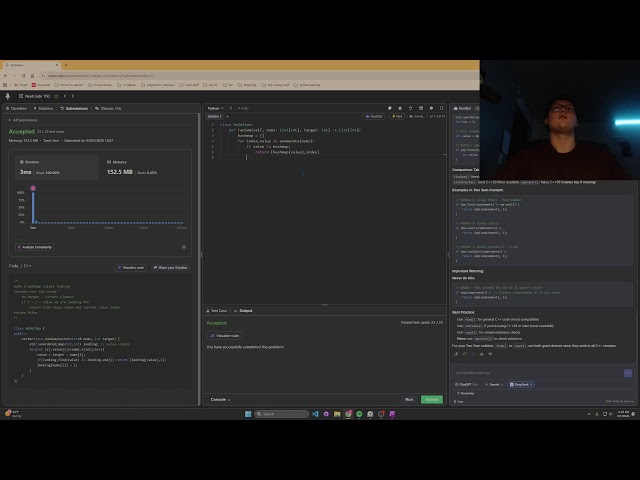Expand the Console dropdown
Viewport: 640px width, 480px height.
point(220,400)
